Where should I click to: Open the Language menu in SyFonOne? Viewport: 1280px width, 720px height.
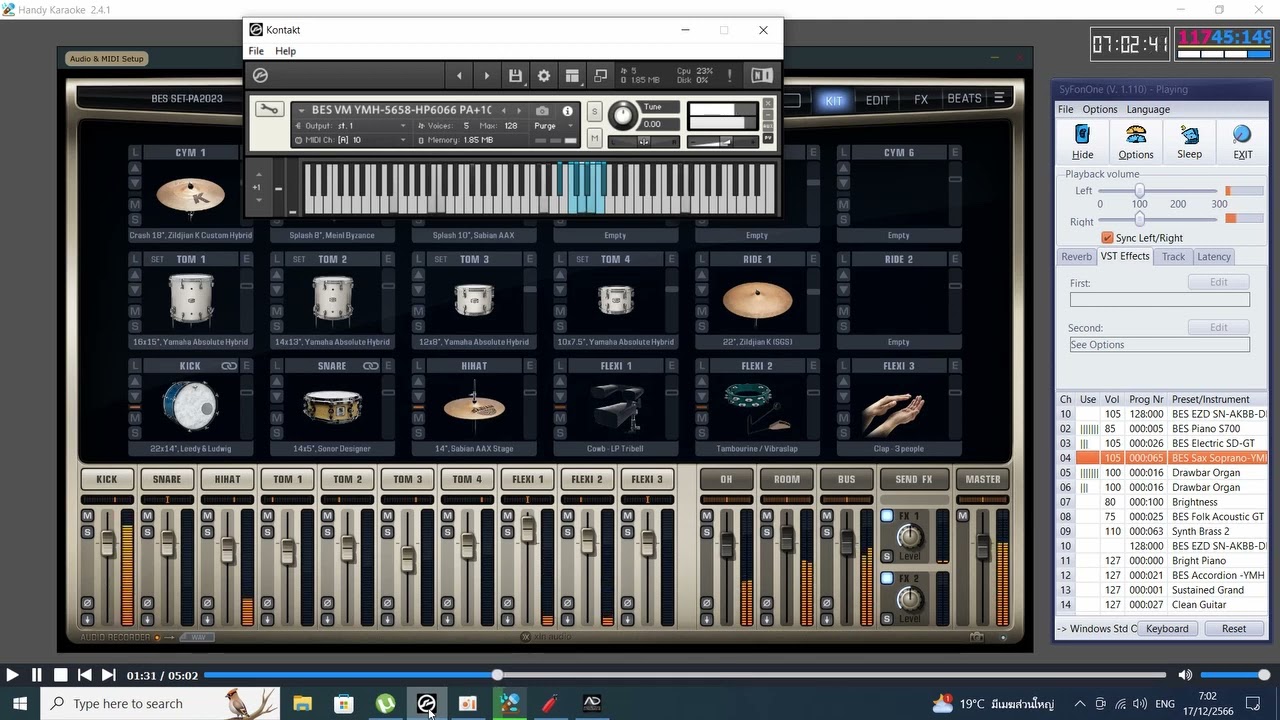point(1148,109)
